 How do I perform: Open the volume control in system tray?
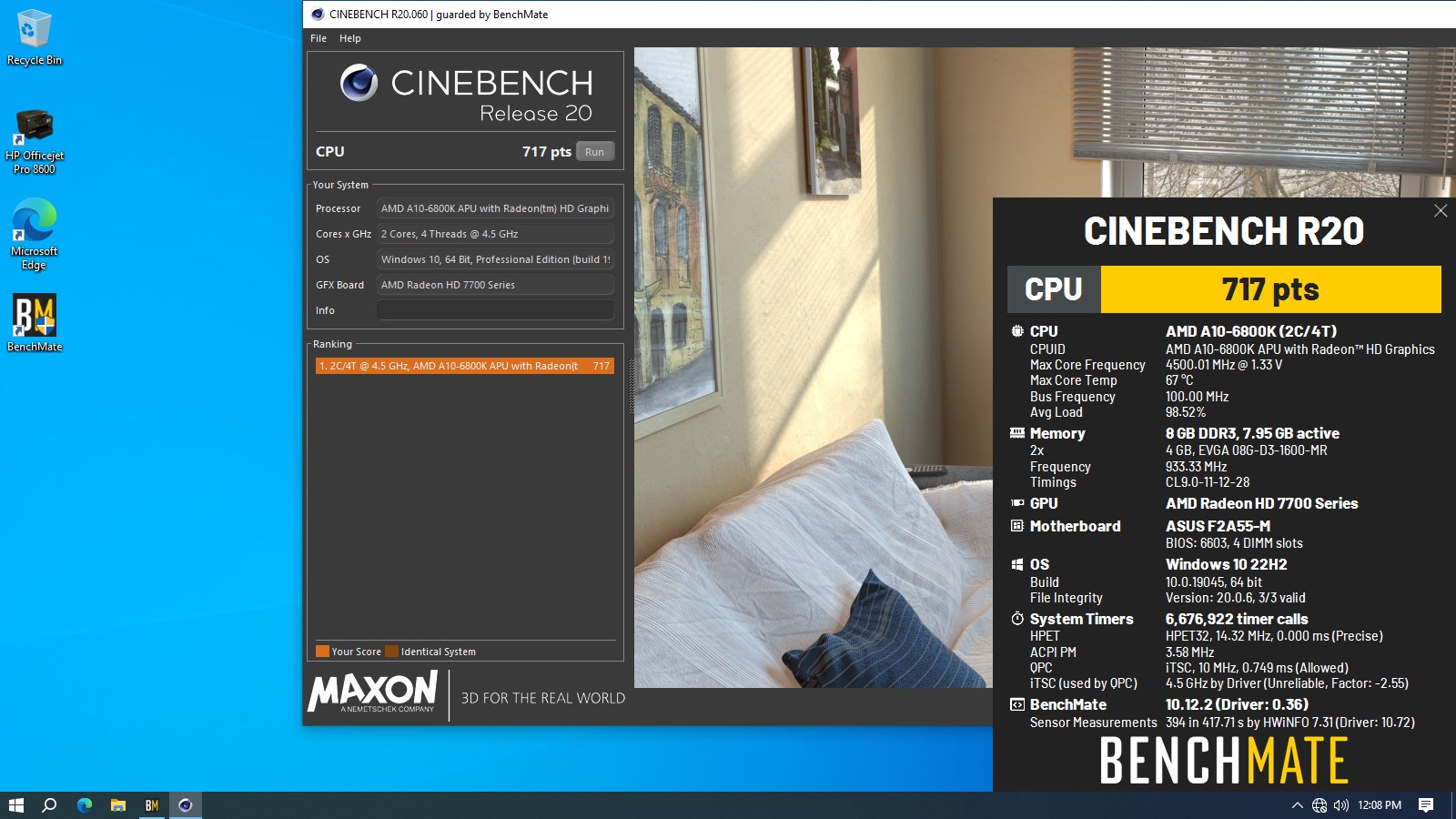coord(1341,805)
